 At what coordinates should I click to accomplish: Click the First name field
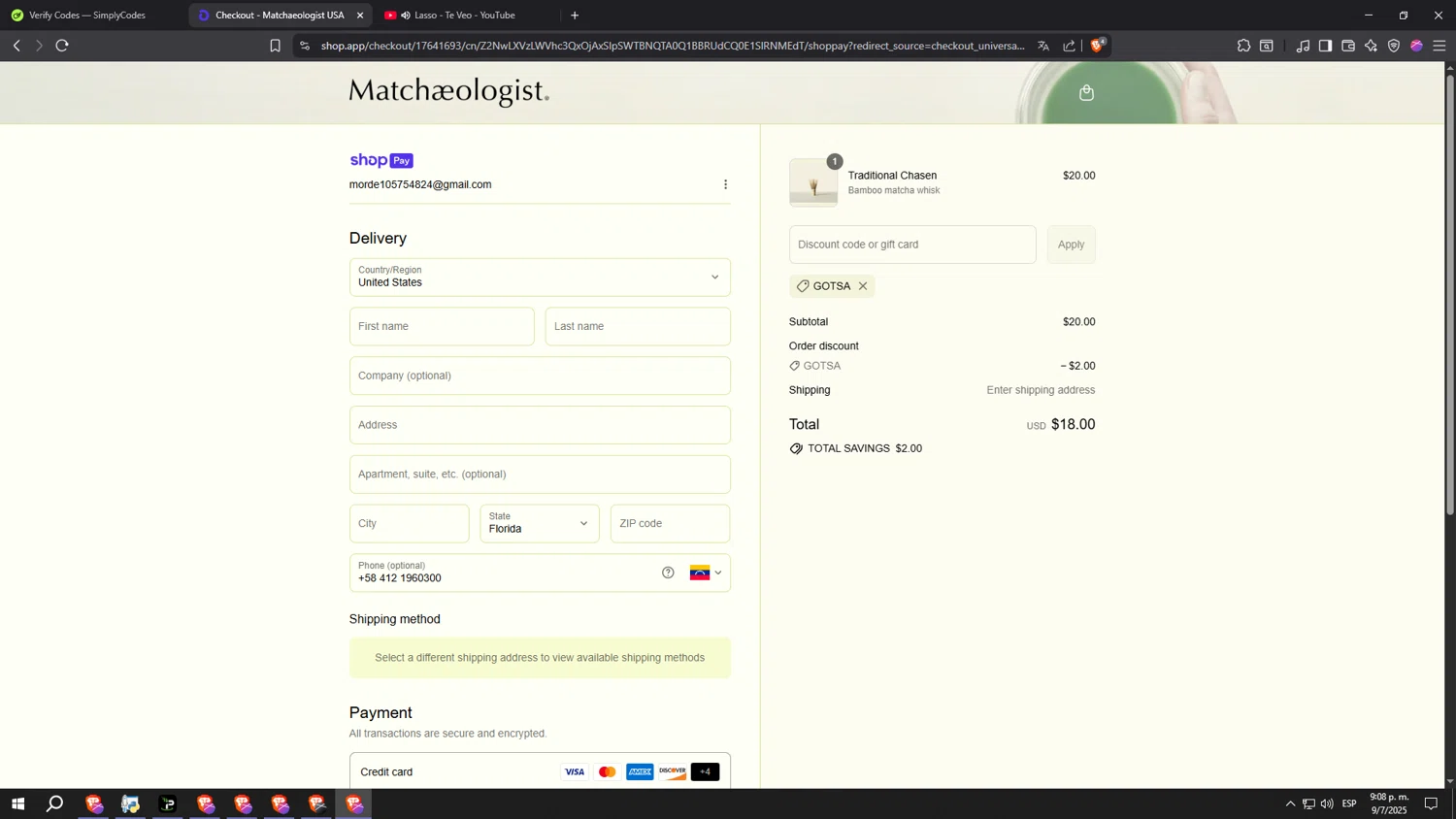point(442,326)
